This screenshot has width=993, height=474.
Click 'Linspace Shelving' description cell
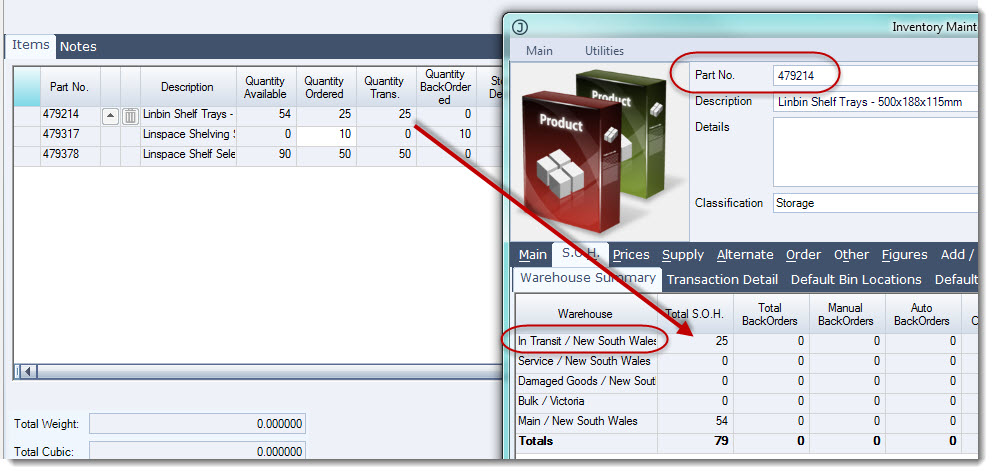(188, 135)
